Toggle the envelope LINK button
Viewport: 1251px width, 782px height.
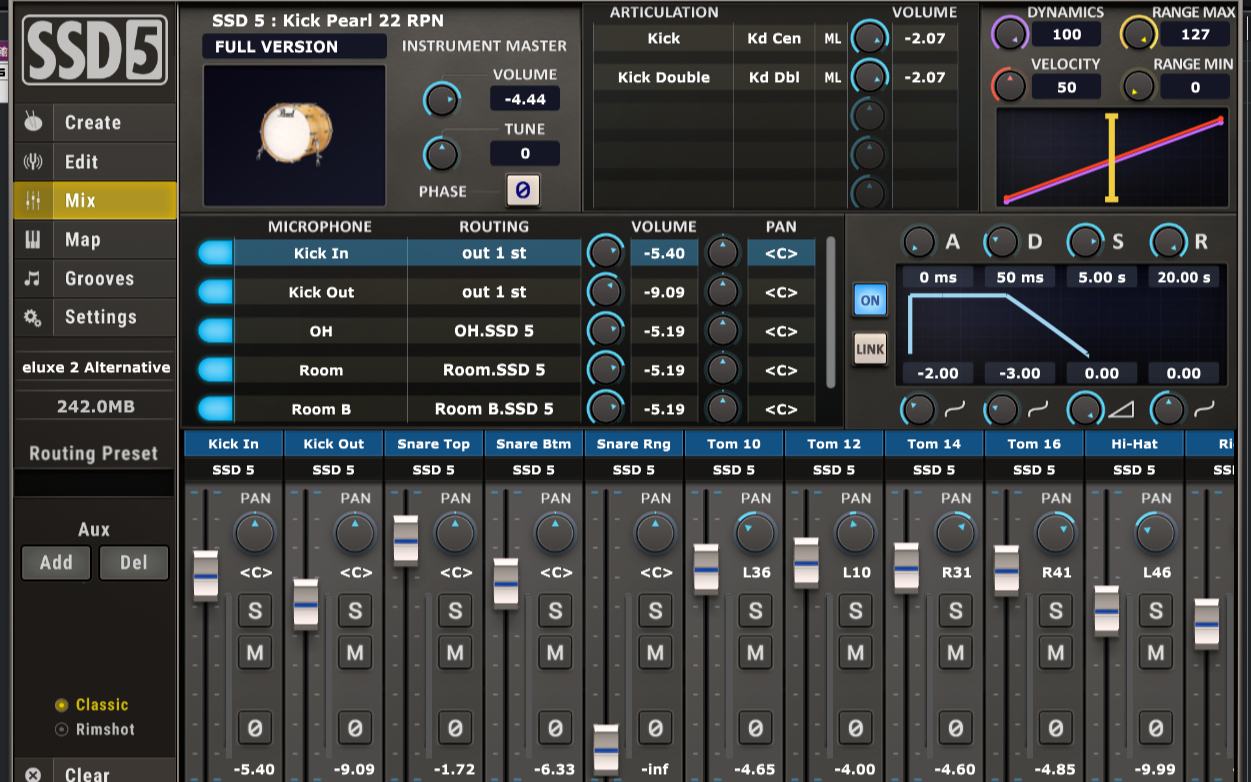point(870,349)
